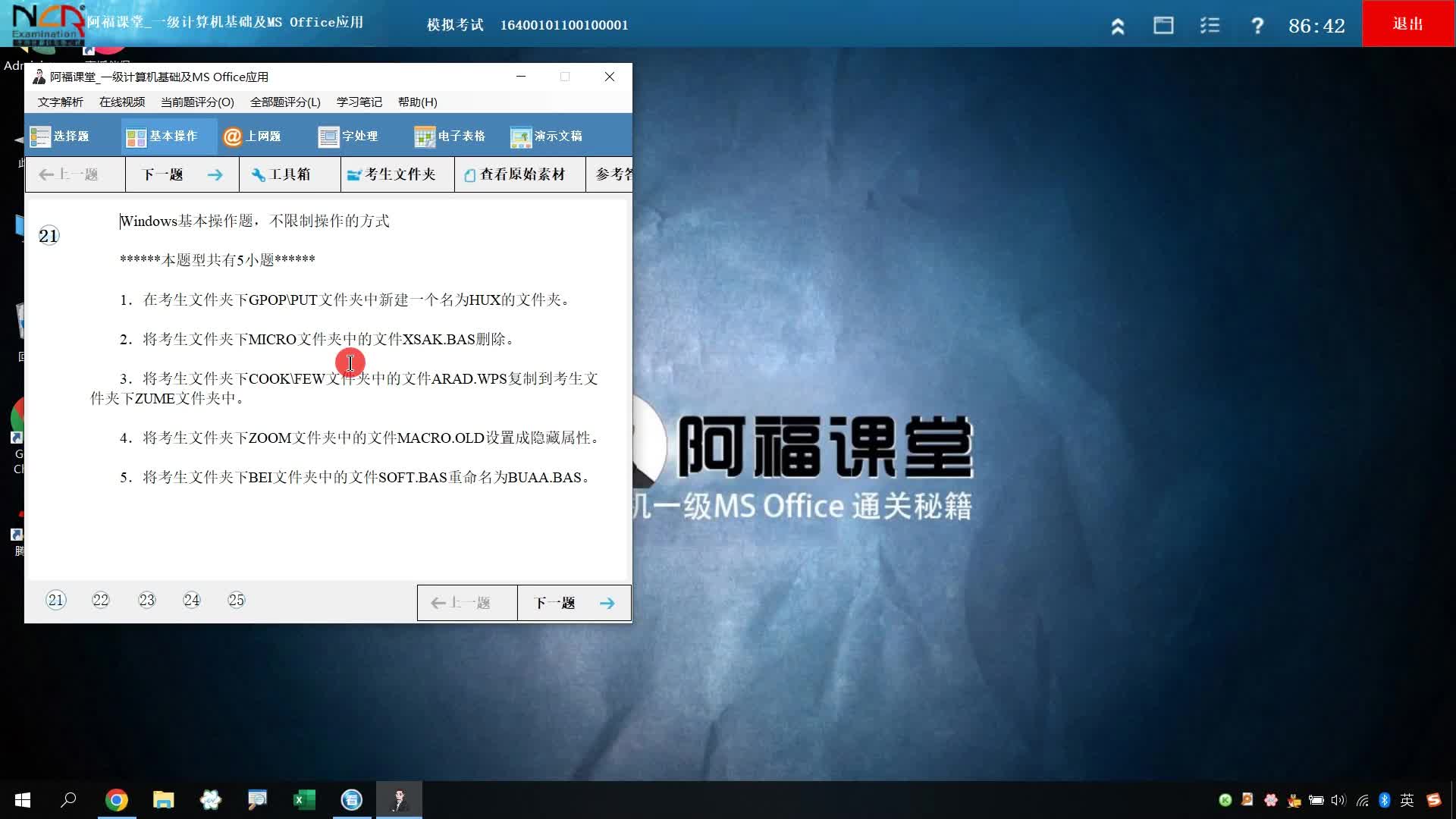
Task: Switch input language via 英 indicator
Action: [x=1407, y=800]
